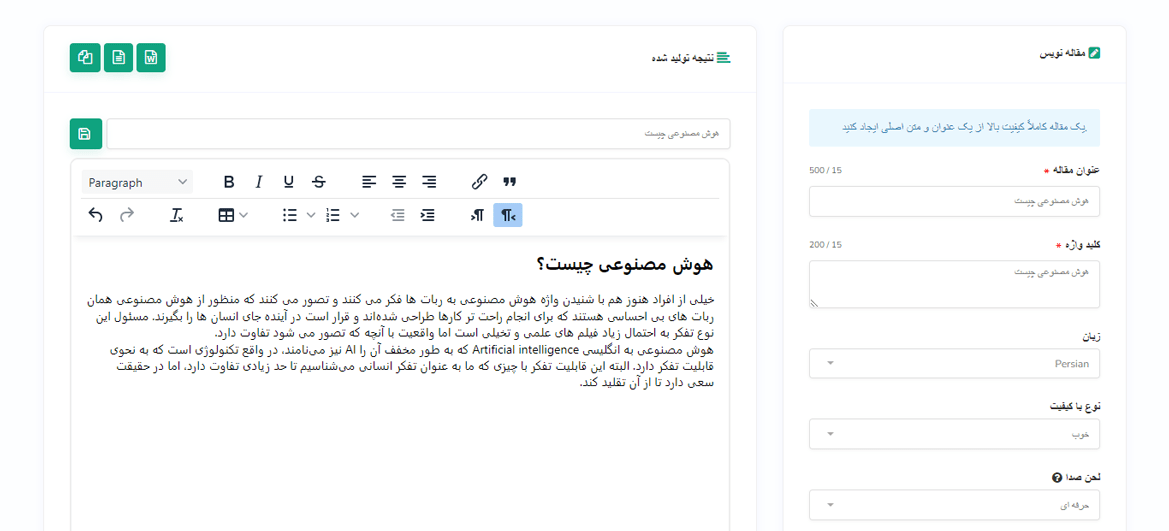Click the کلید واژه keywords text area
This screenshot has width=1169, height=531.
[953, 284]
